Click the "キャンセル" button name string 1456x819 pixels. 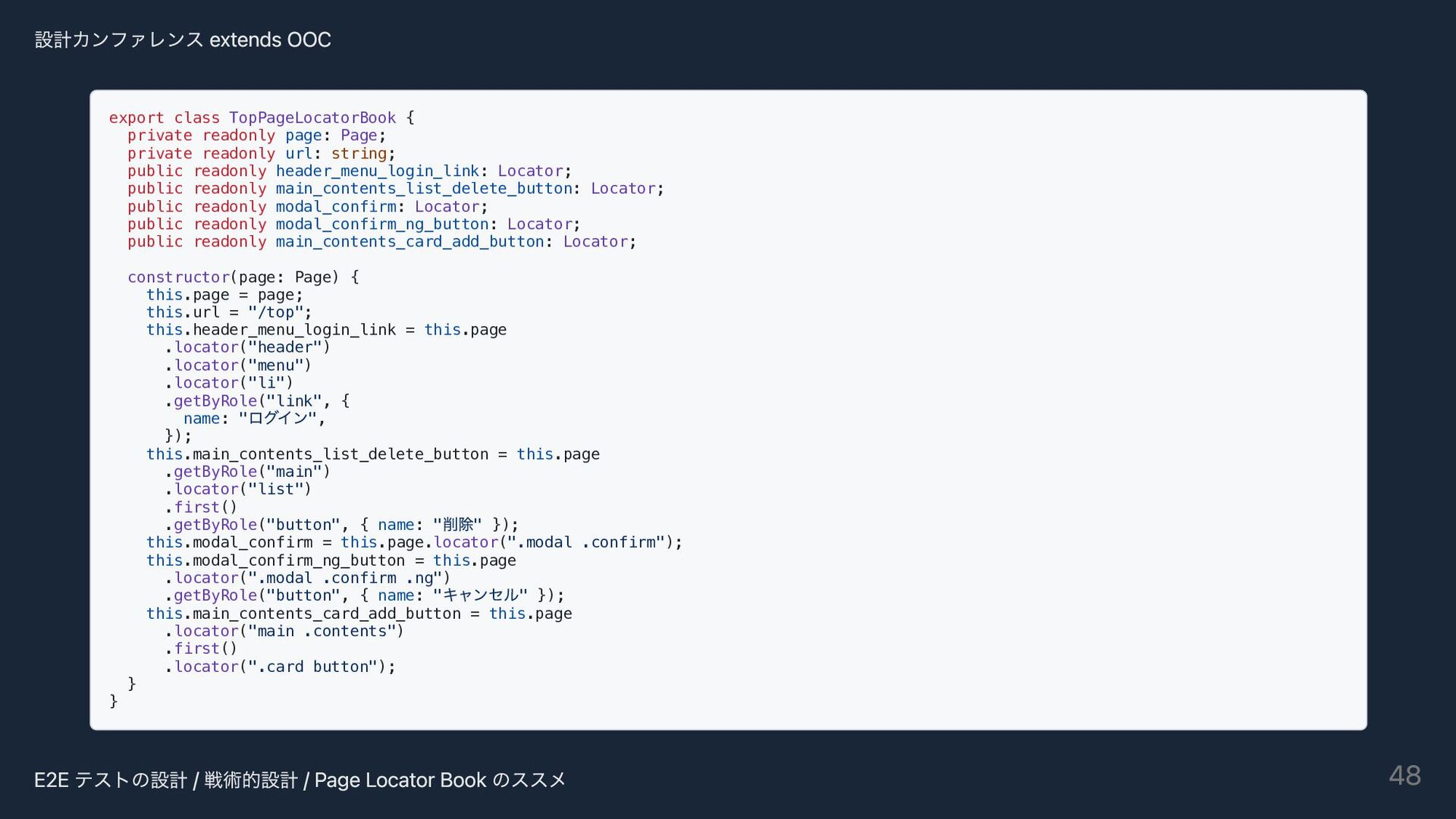pos(479,595)
